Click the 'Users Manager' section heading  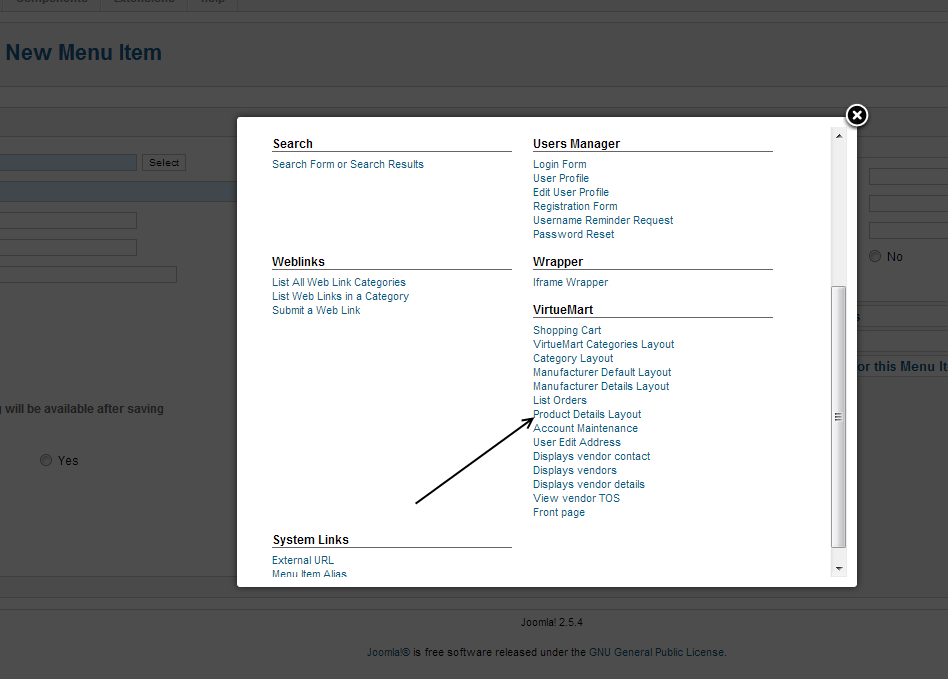(576, 144)
